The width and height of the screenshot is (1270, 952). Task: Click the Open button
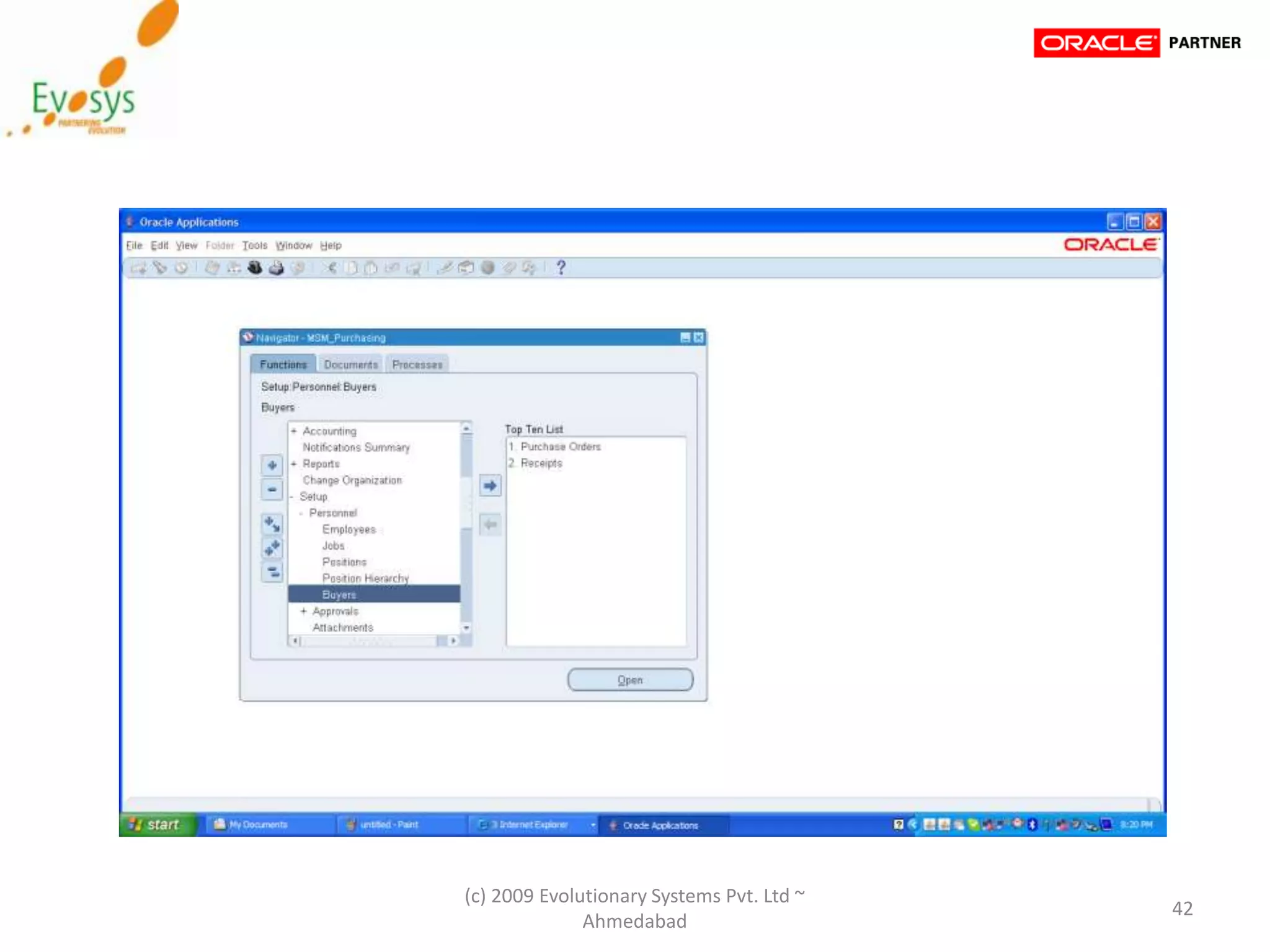630,680
